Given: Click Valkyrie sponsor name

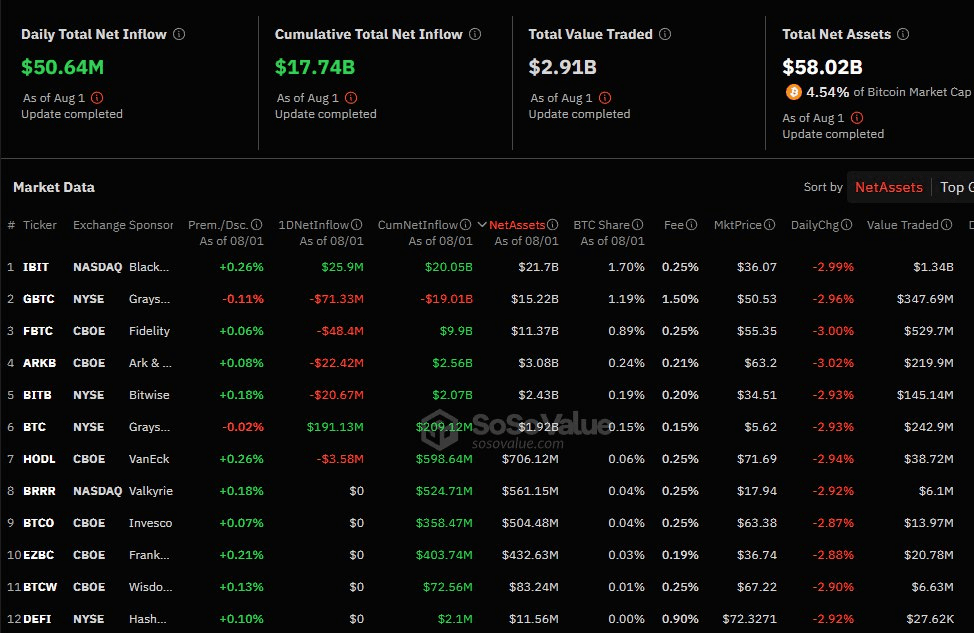Looking at the screenshot, I should coord(151,491).
